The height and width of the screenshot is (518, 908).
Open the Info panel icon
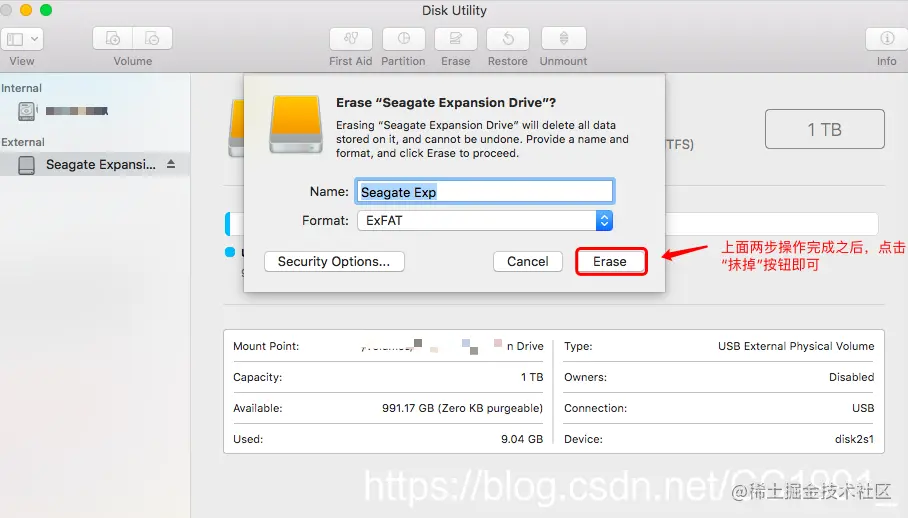887,39
